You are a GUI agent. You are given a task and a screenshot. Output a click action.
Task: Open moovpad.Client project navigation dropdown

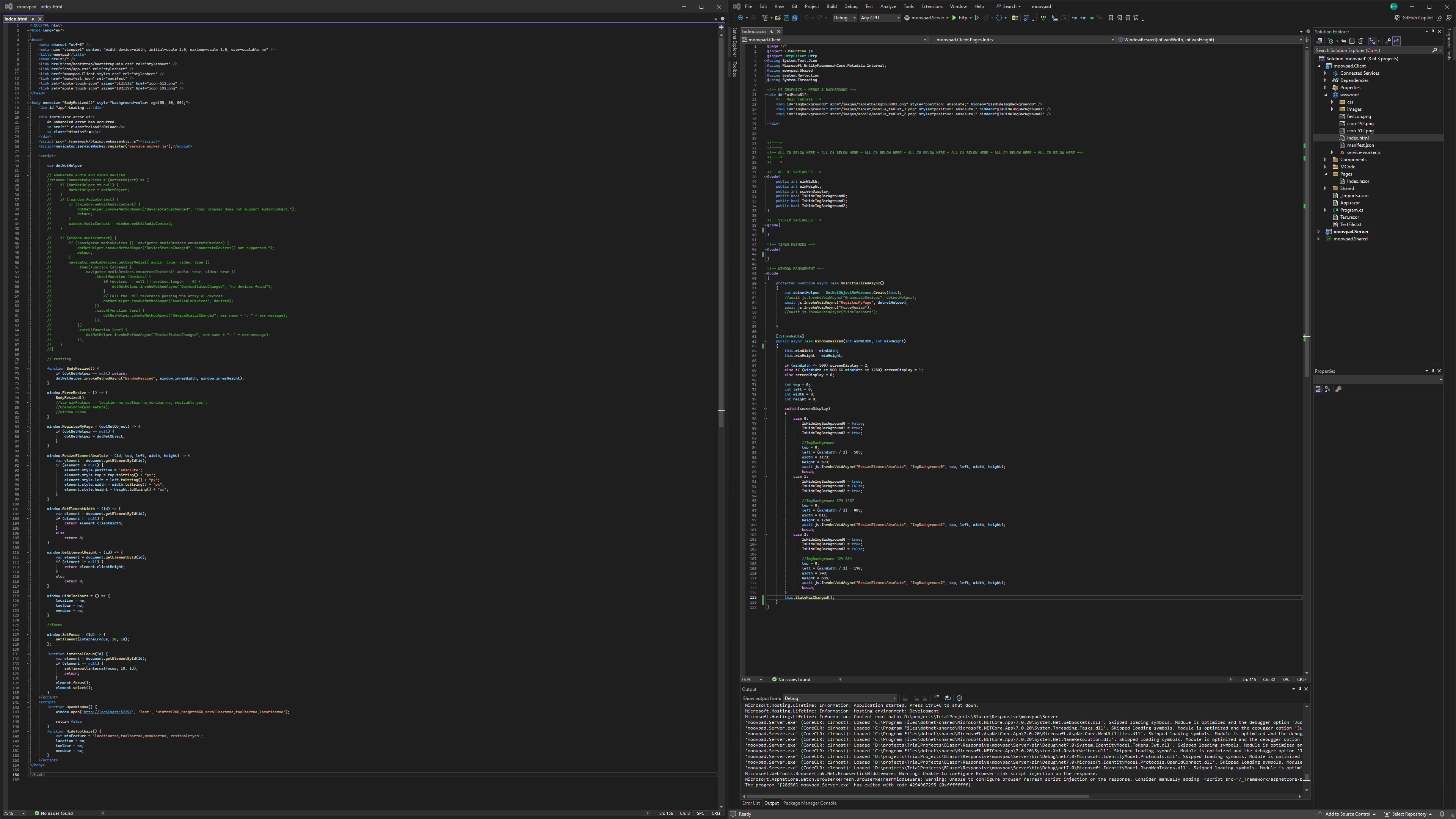(834, 39)
